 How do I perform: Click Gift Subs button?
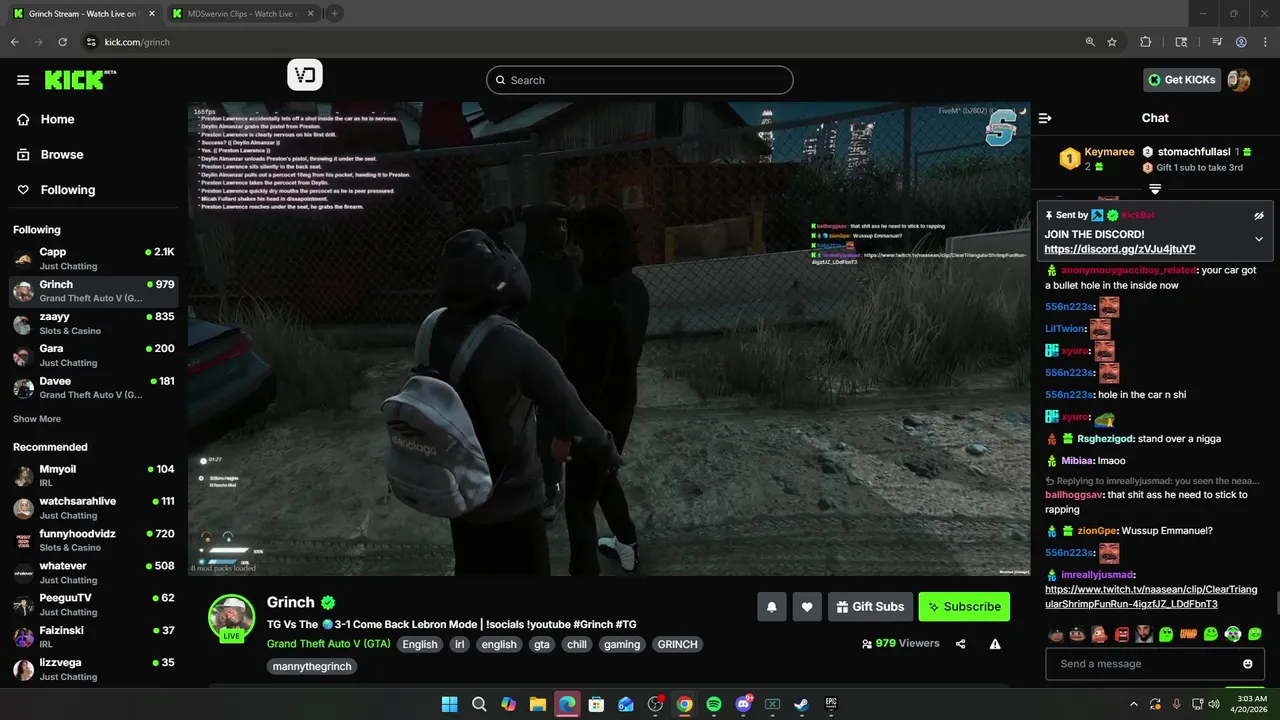pyautogui.click(x=870, y=606)
